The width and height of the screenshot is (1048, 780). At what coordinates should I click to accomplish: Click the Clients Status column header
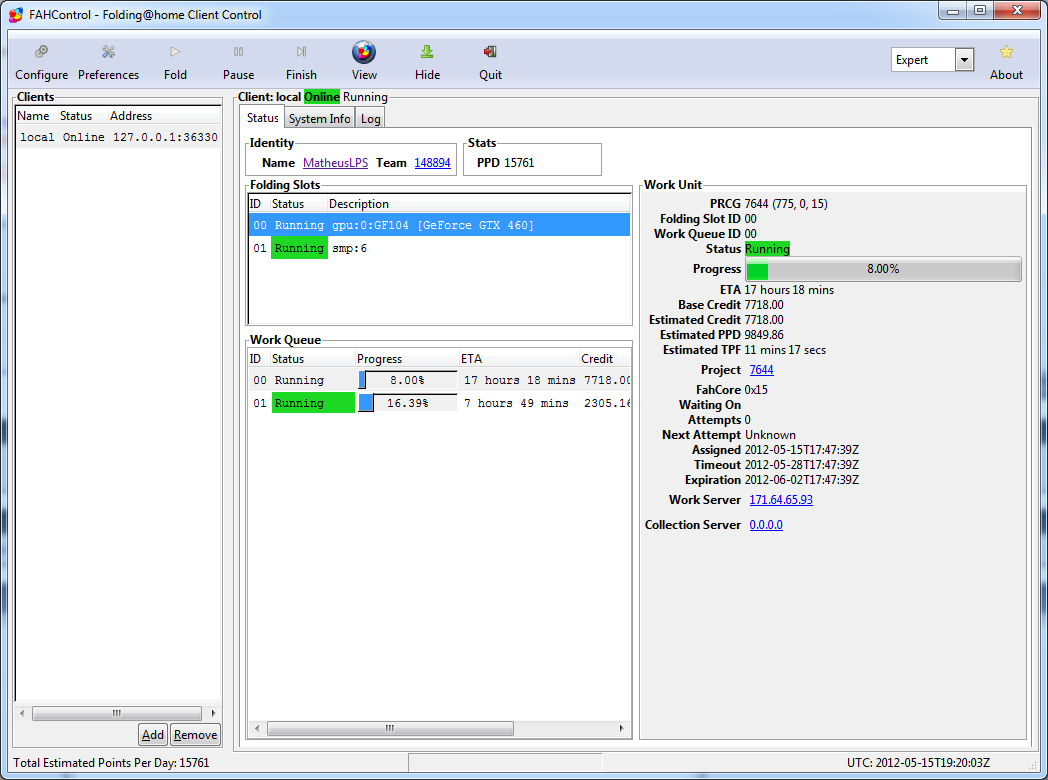click(x=82, y=116)
